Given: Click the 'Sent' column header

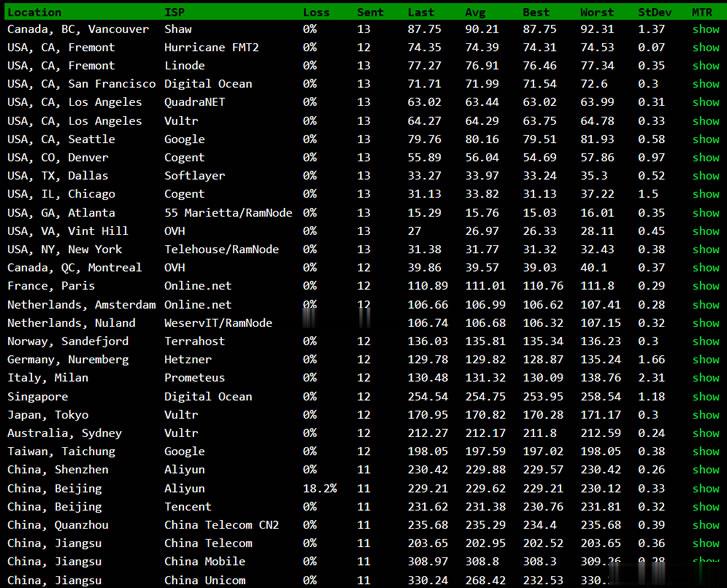Looking at the screenshot, I should click(370, 12).
